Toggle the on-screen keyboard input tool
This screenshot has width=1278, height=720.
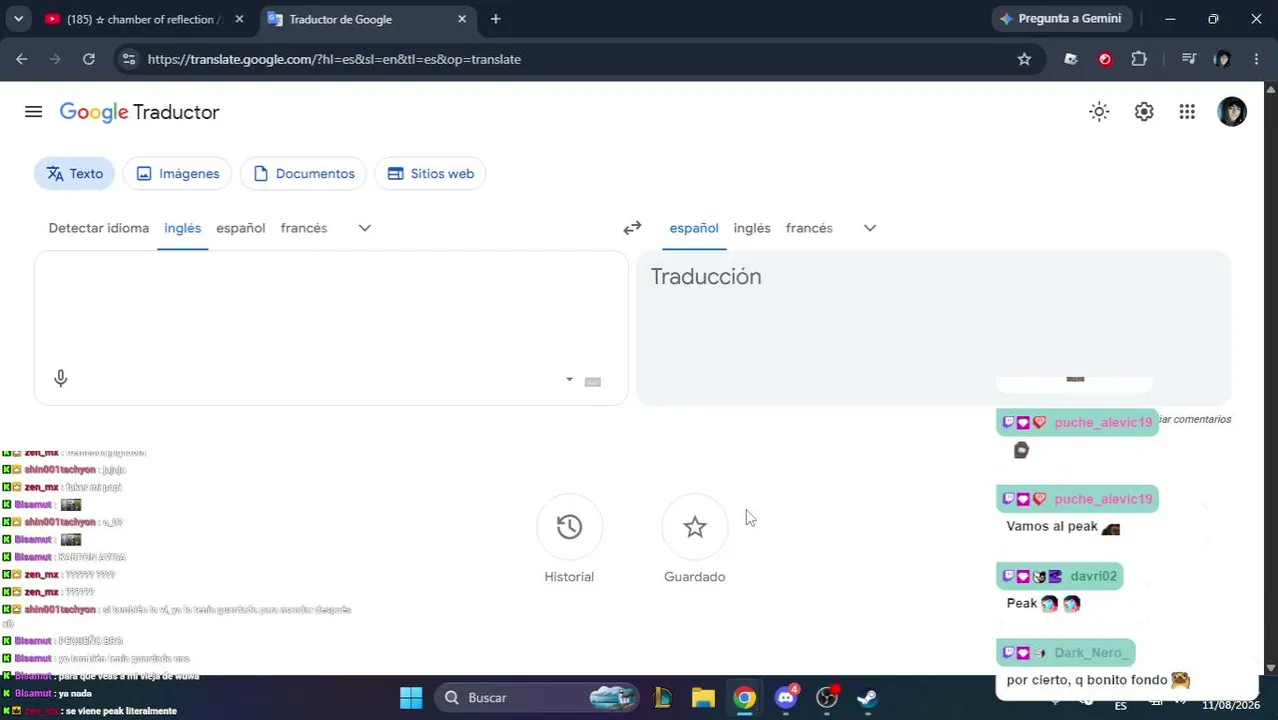(x=592, y=381)
